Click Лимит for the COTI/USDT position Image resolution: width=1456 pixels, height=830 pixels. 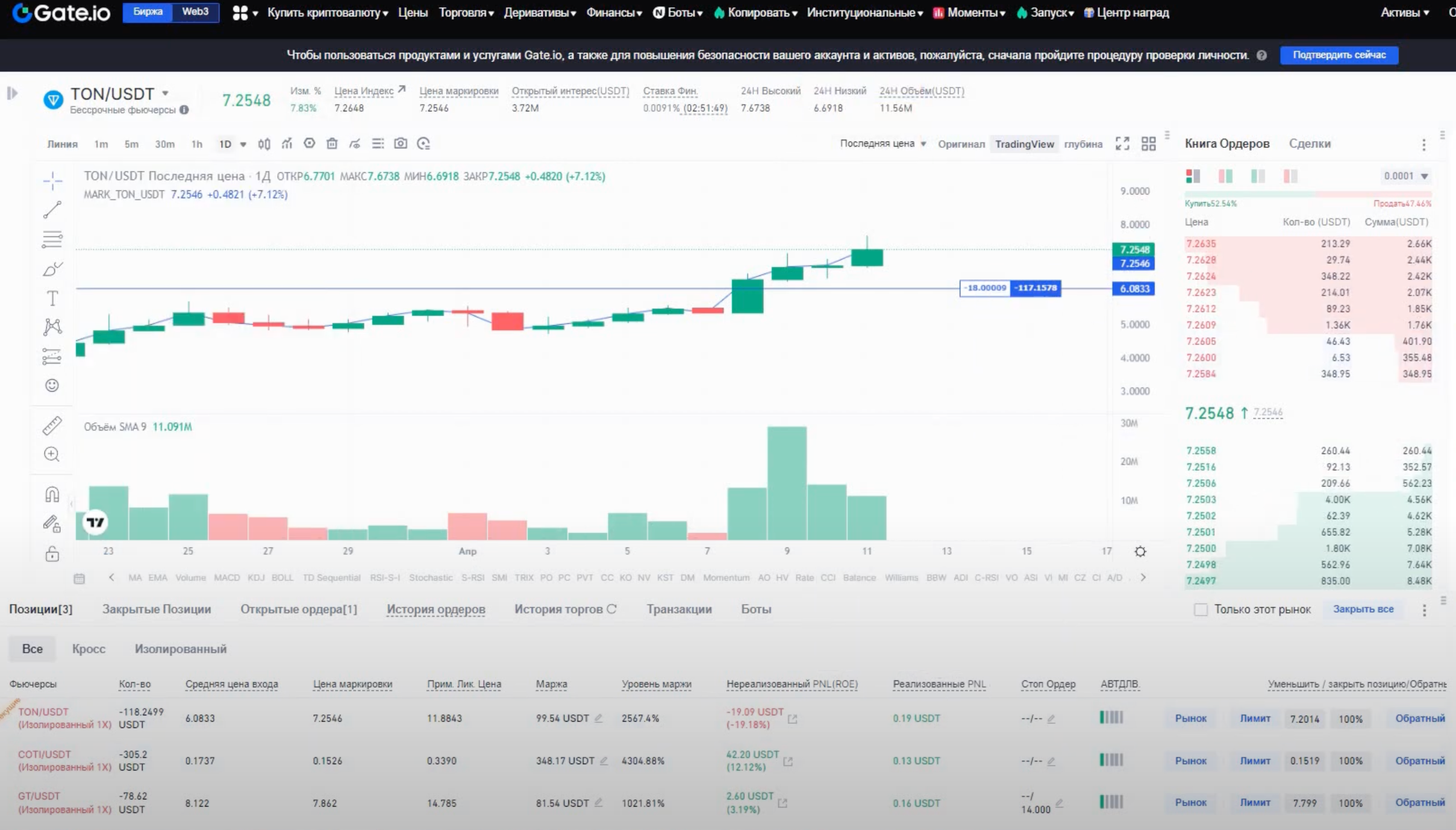click(1255, 761)
